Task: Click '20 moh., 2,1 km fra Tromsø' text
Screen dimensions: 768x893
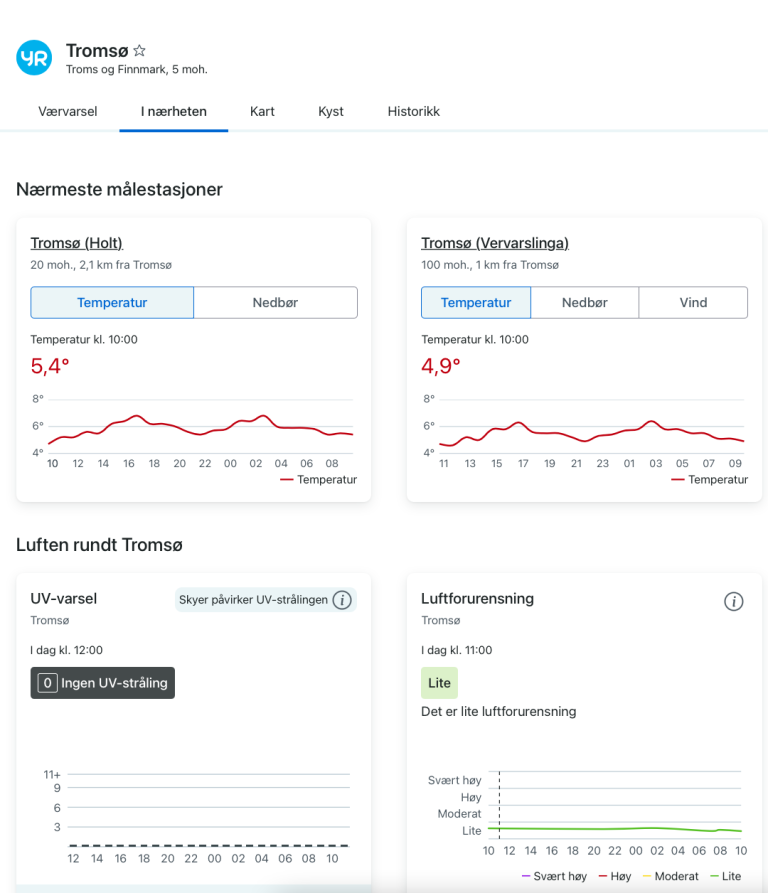Action: click(101, 265)
